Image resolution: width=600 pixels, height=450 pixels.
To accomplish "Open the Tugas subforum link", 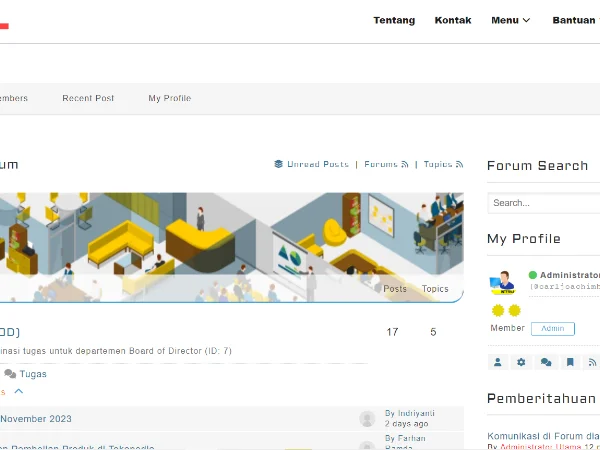I will click(32, 374).
